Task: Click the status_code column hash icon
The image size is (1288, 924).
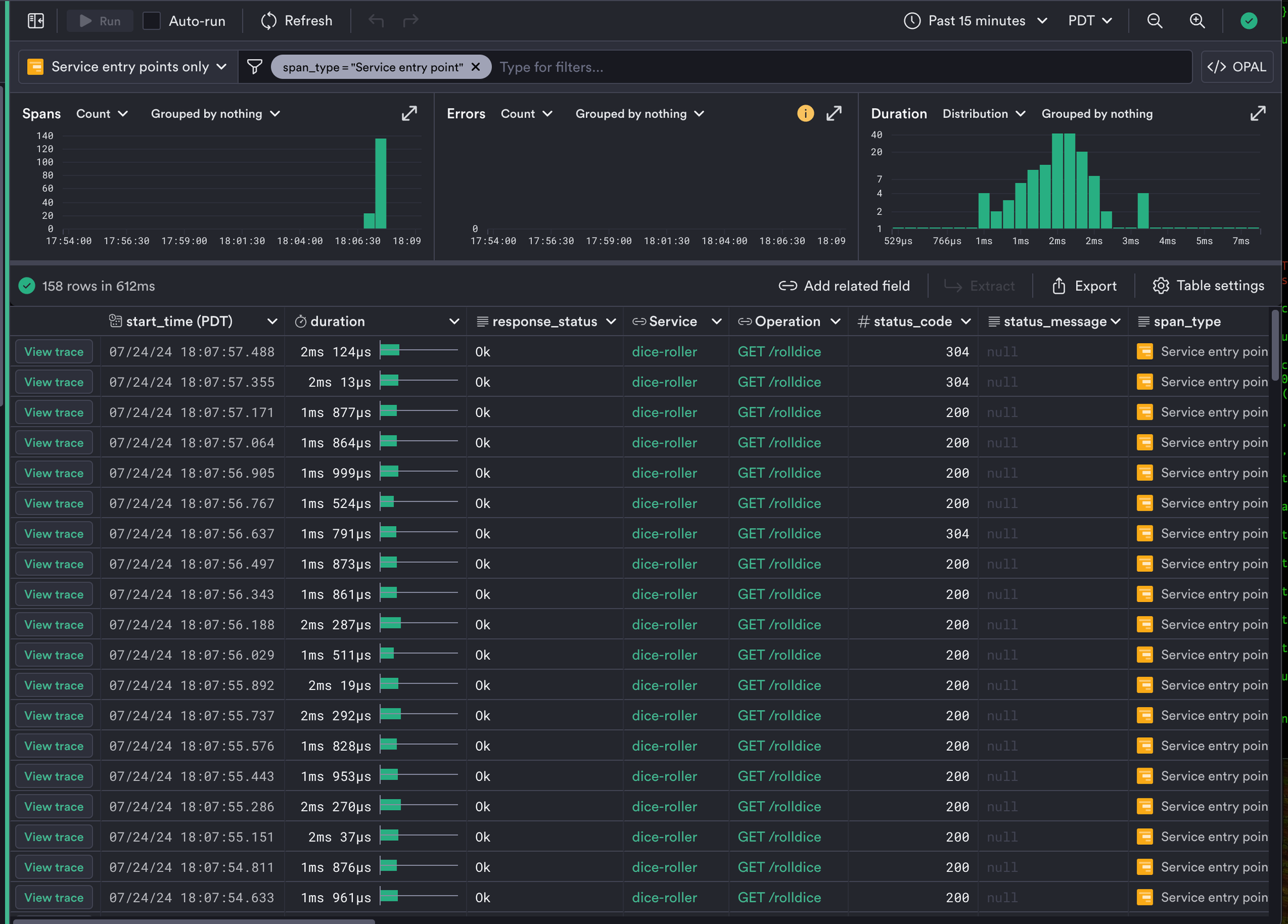Action: click(864, 321)
